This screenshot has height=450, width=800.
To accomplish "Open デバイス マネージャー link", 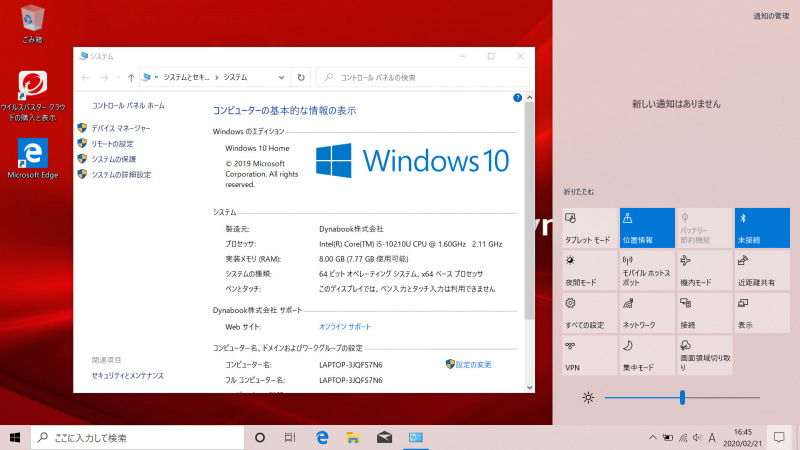I will (x=121, y=128).
